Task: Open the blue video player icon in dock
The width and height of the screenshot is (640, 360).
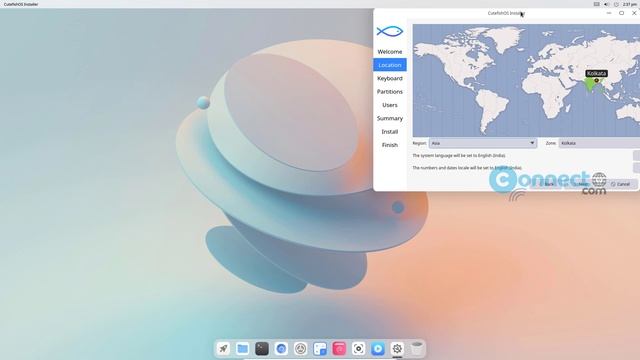Action: pos(378,349)
